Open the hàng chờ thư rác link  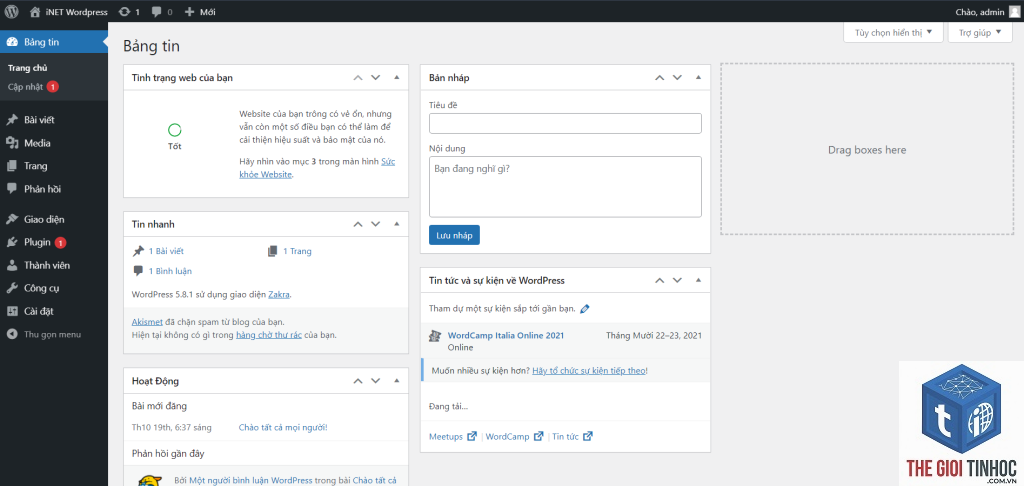click(x=268, y=335)
